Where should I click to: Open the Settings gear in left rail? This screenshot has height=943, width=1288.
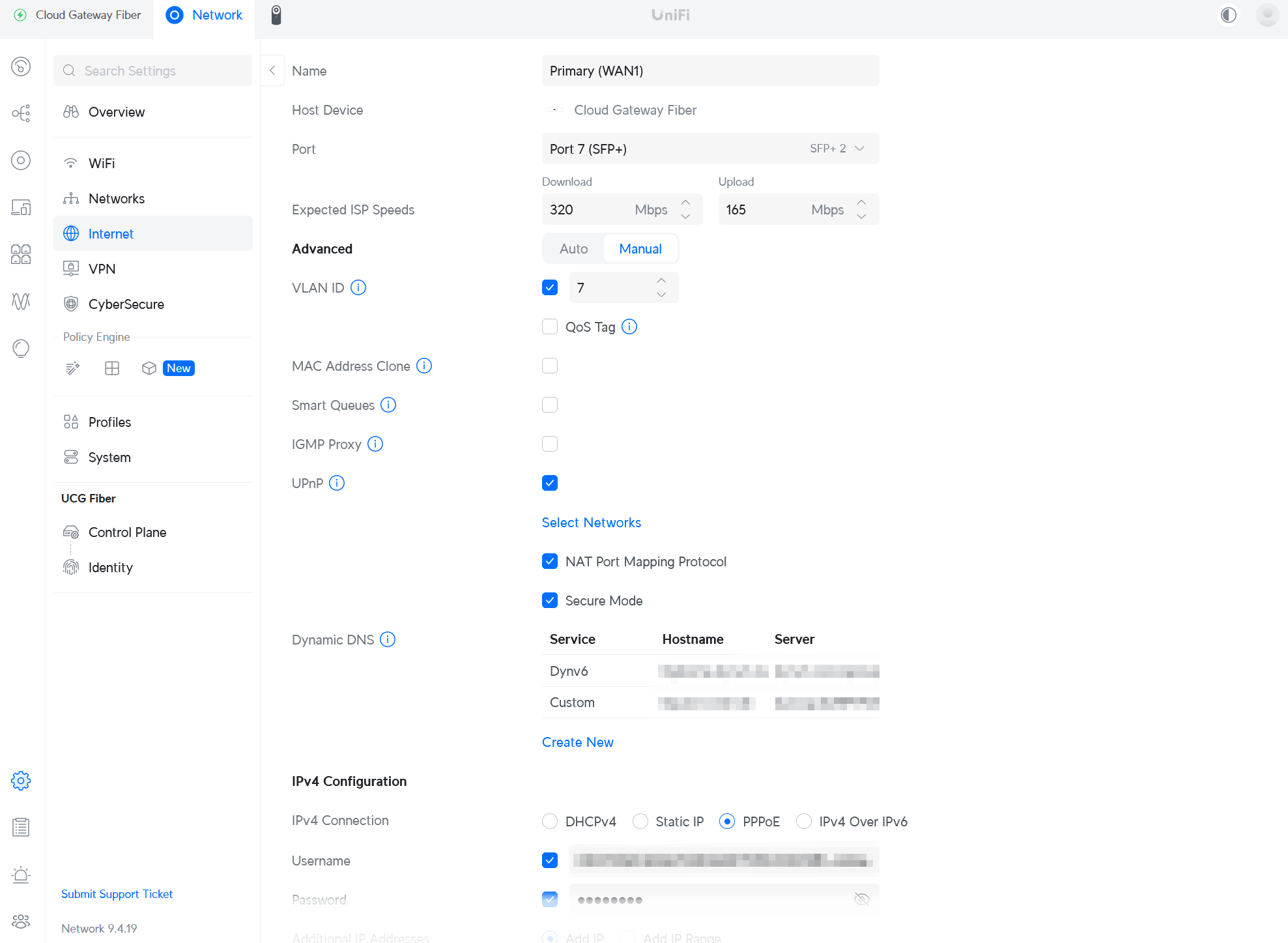pos(21,780)
